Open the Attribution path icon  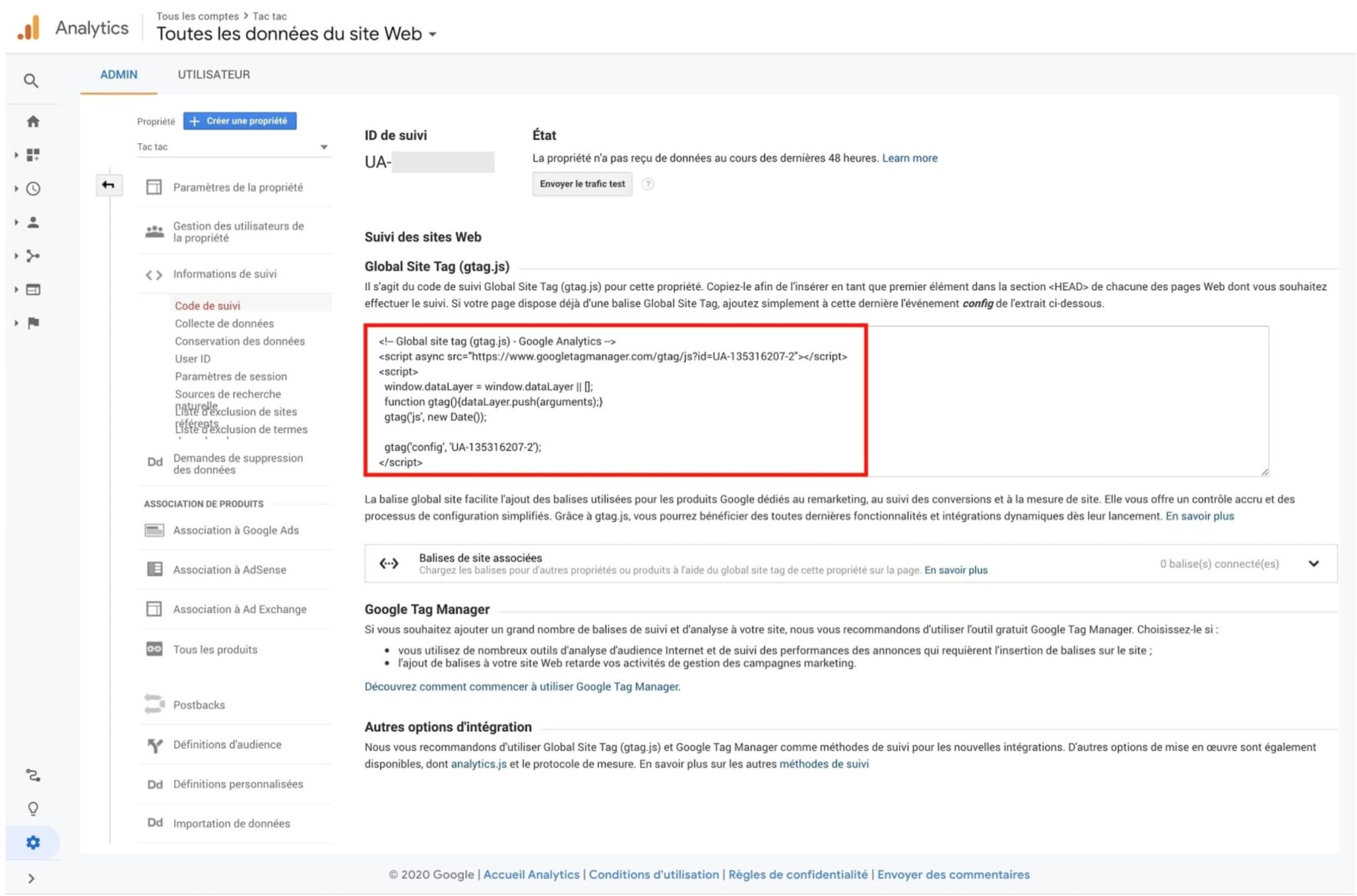[x=33, y=775]
